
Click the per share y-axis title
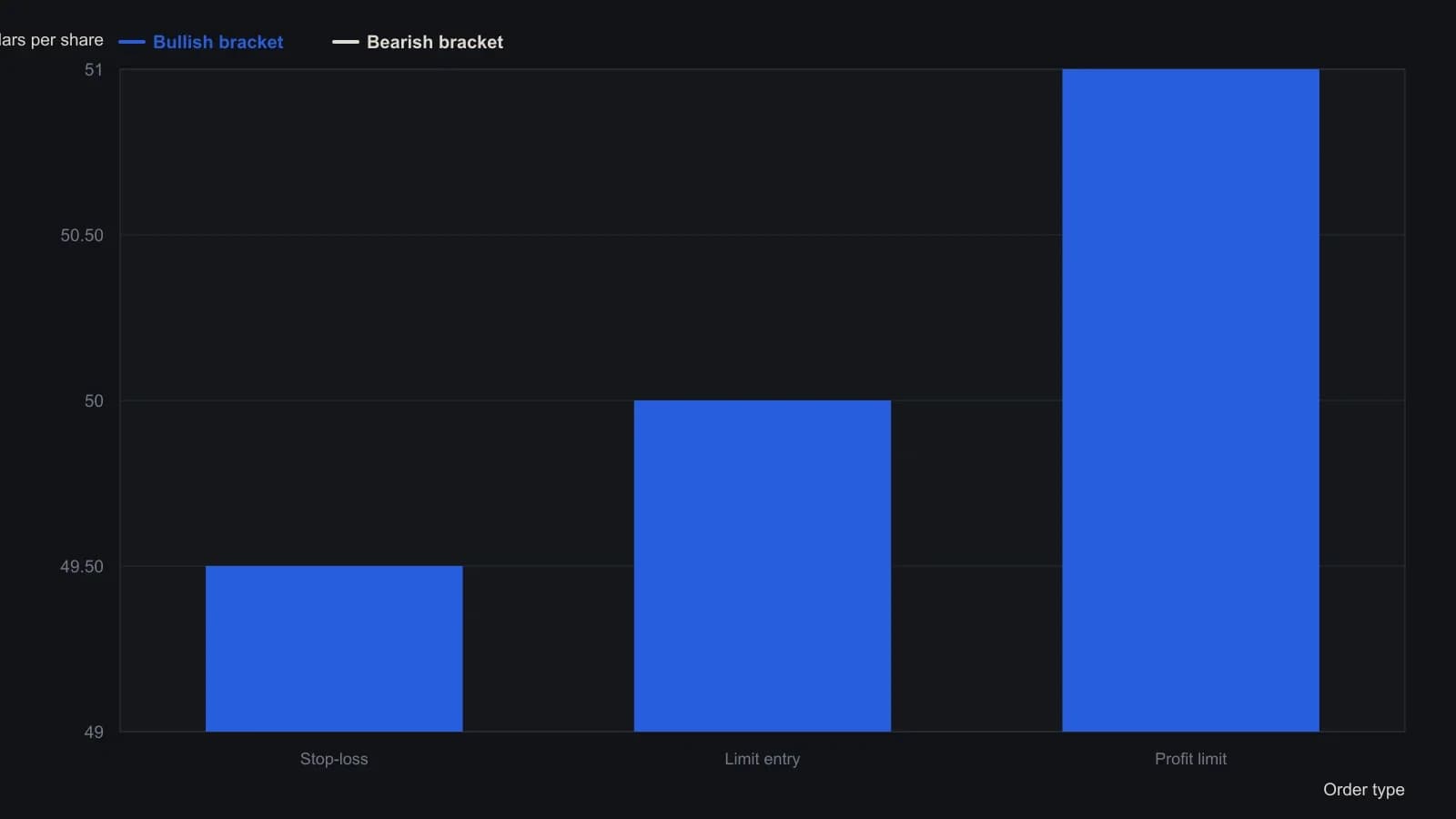[52, 40]
